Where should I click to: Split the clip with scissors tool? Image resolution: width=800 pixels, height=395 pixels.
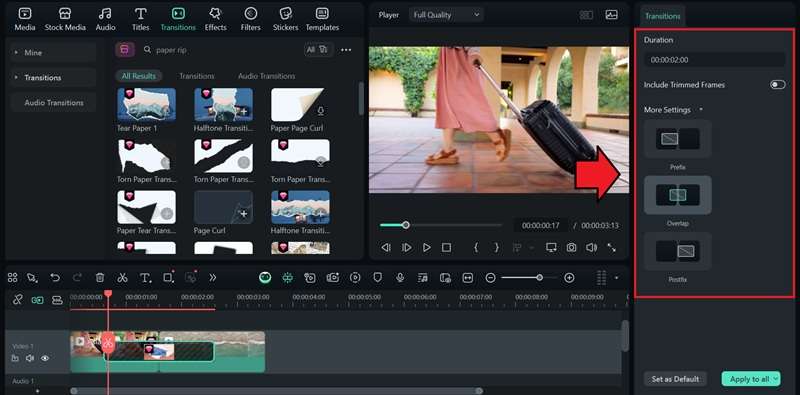coord(122,278)
